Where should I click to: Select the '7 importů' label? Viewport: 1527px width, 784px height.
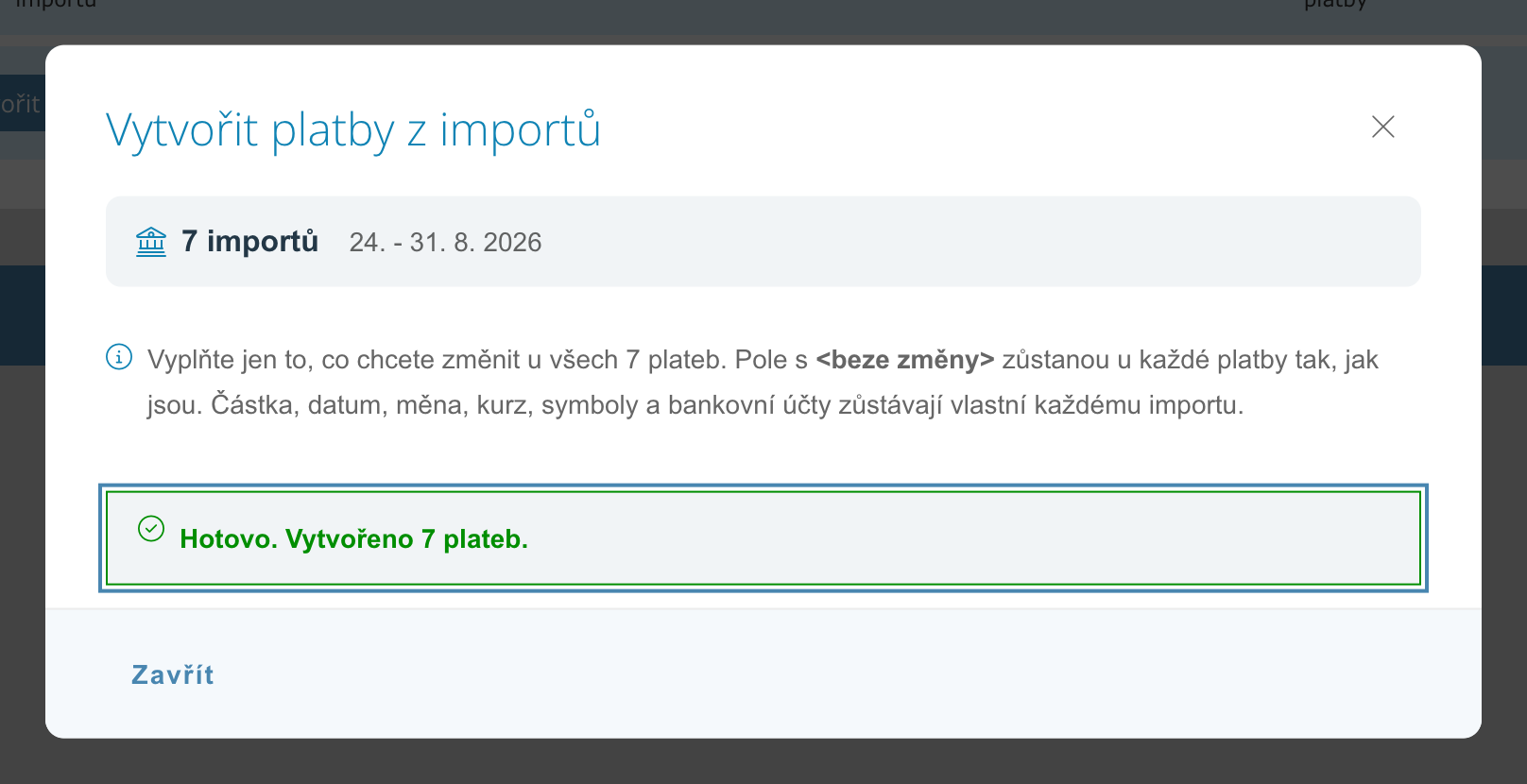(x=249, y=242)
